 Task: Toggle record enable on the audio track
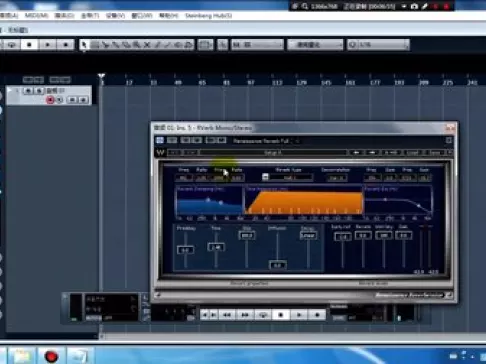[50, 100]
